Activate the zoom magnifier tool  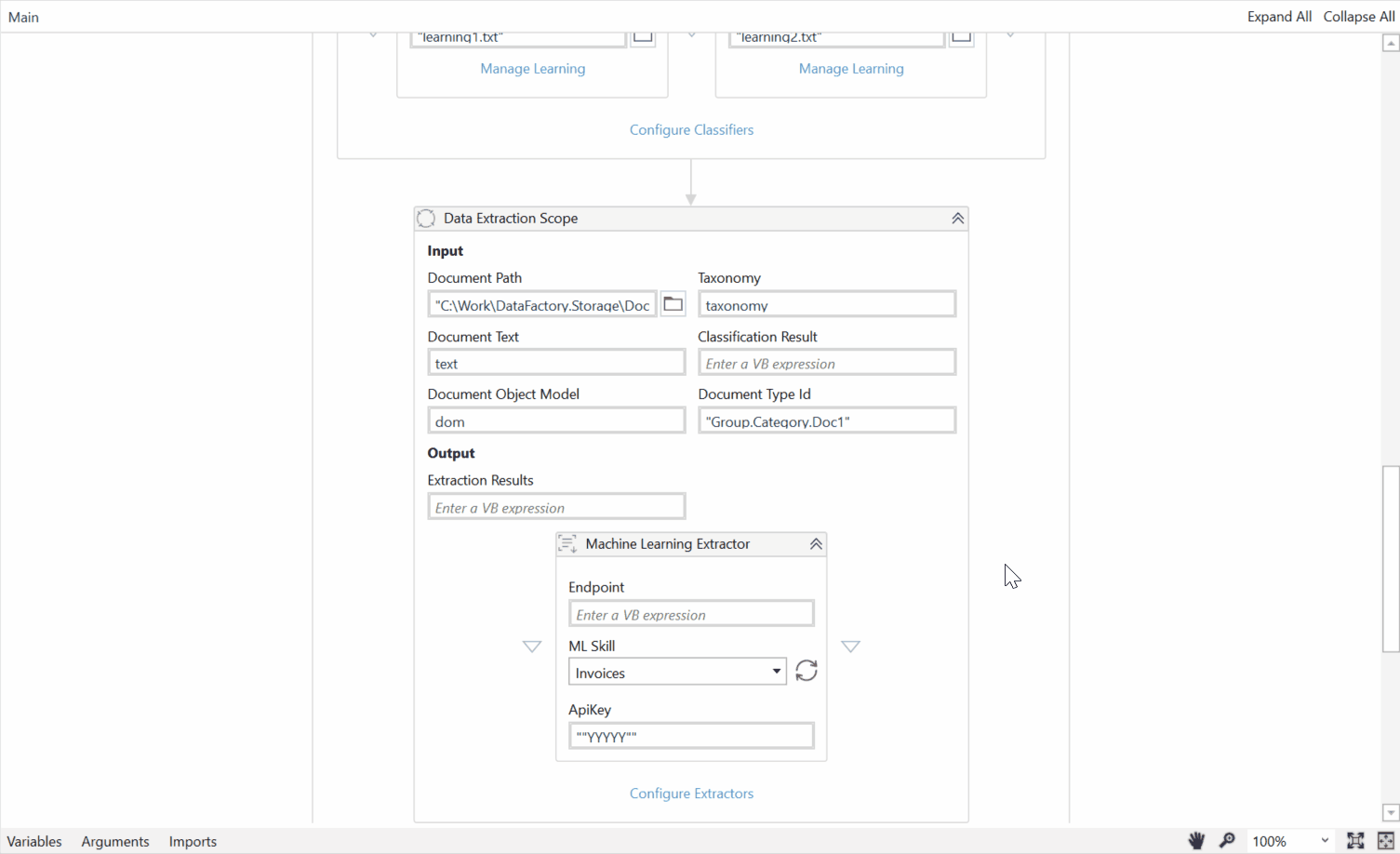tap(1227, 840)
